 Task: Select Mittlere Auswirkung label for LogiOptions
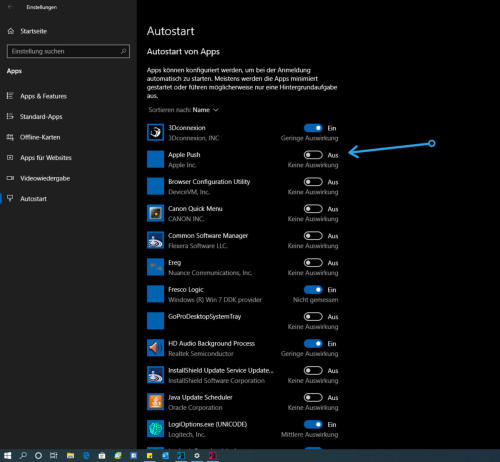(x=309, y=434)
